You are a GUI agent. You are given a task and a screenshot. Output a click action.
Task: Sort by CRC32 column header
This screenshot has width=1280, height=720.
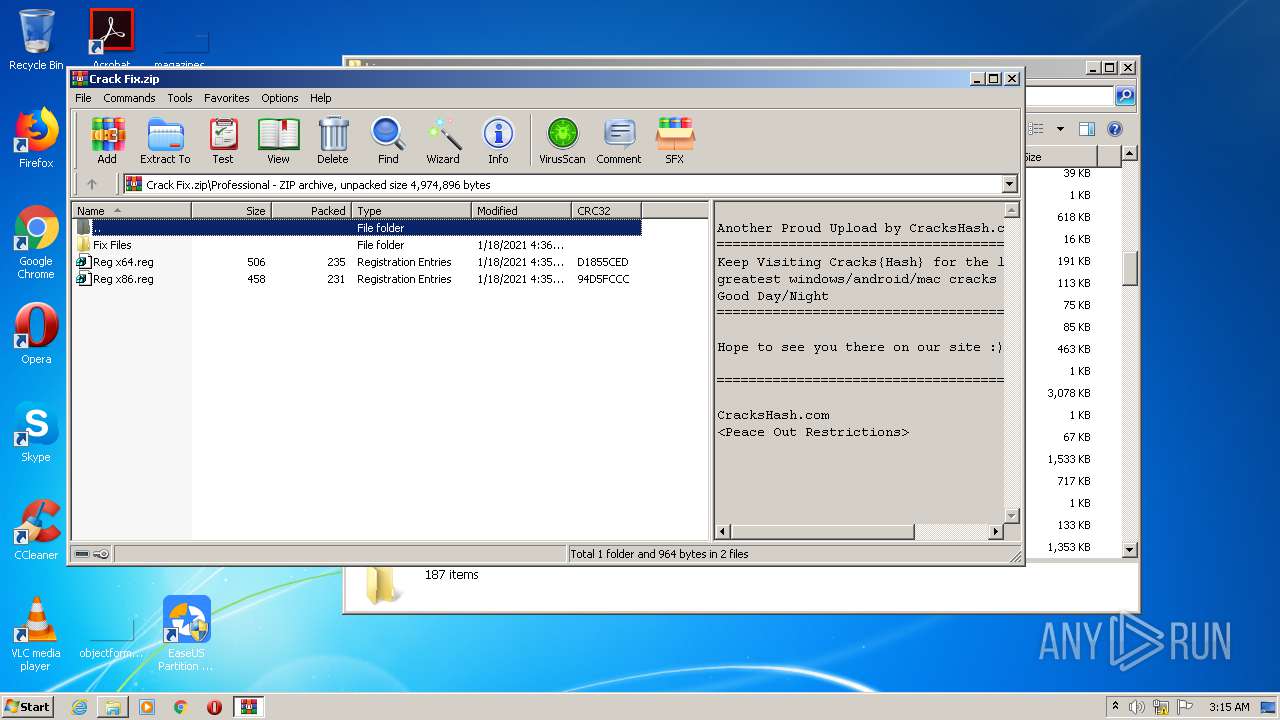click(x=607, y=210)
